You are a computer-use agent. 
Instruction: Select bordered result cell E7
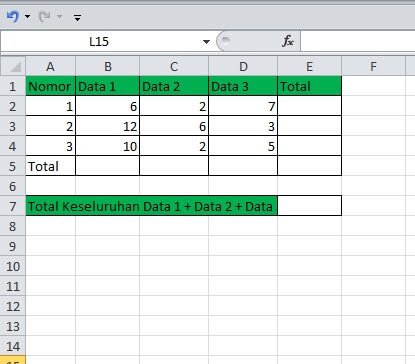pos(309,206)
